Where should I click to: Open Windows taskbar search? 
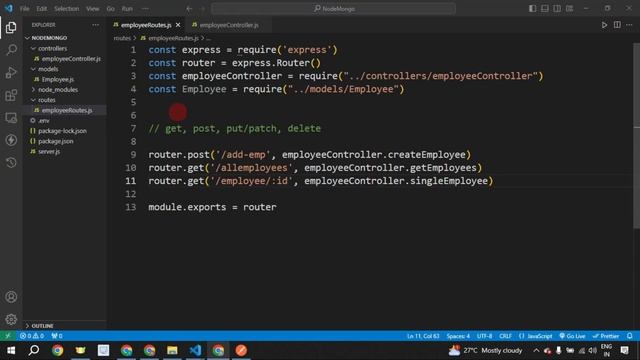(x=34, y=350)
